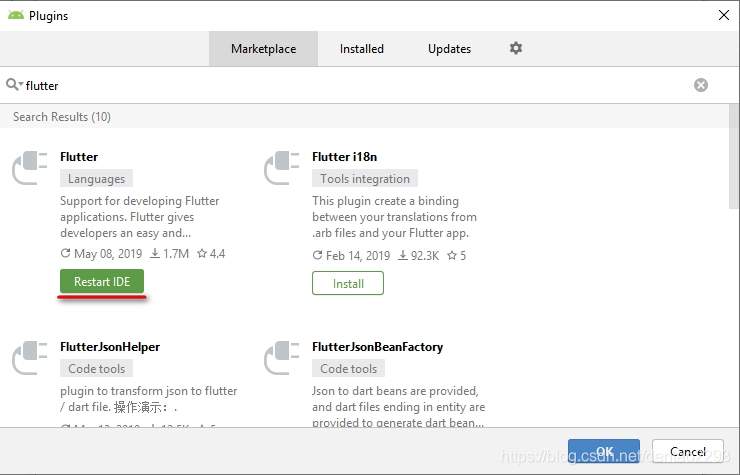Viewport: 740px width, 475px height.
Task: Focus the plugin search field
Action: (359, 85)
